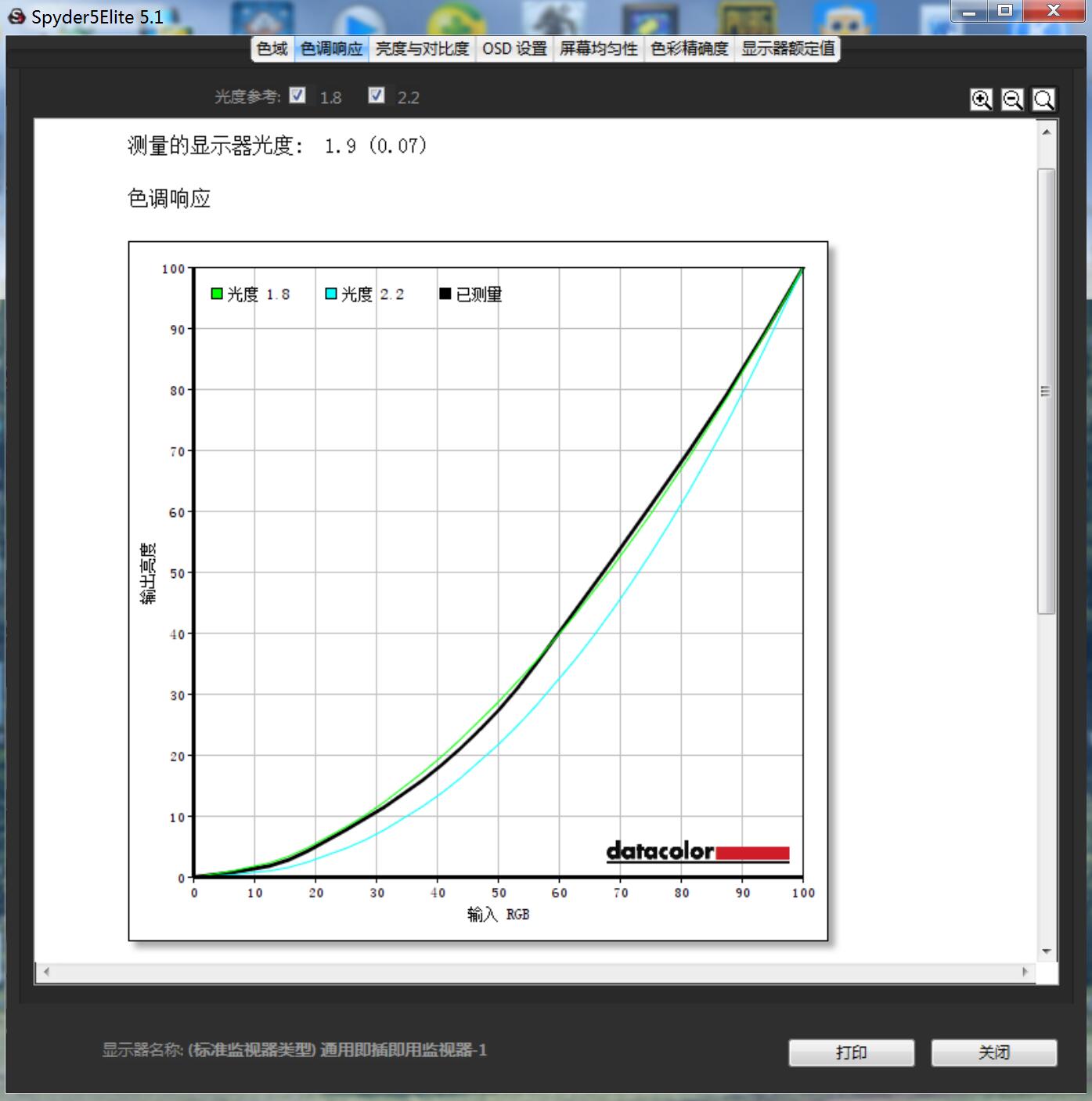The height and width of the screenshot is (1101, 1092).
Task: Click the zoom out magnifier icon
Action: click(x=1012, y=99)
